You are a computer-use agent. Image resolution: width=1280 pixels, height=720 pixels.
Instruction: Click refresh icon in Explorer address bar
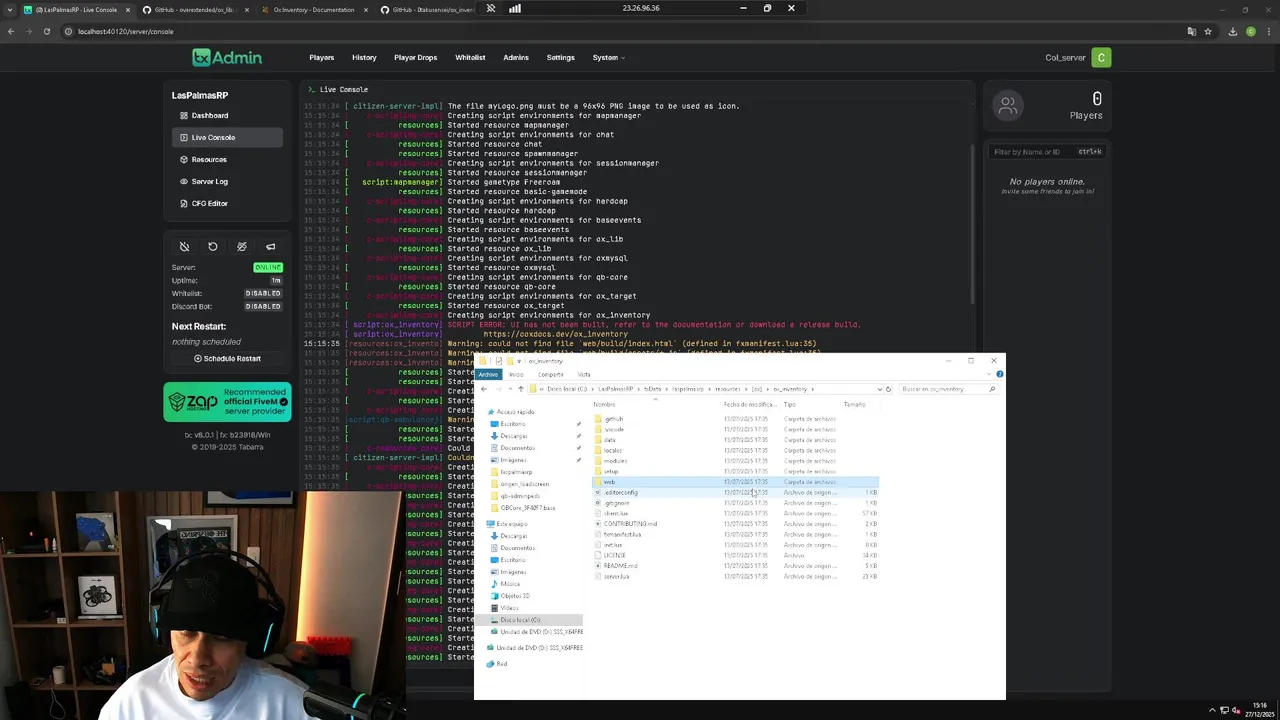click(x=888, y=389)
